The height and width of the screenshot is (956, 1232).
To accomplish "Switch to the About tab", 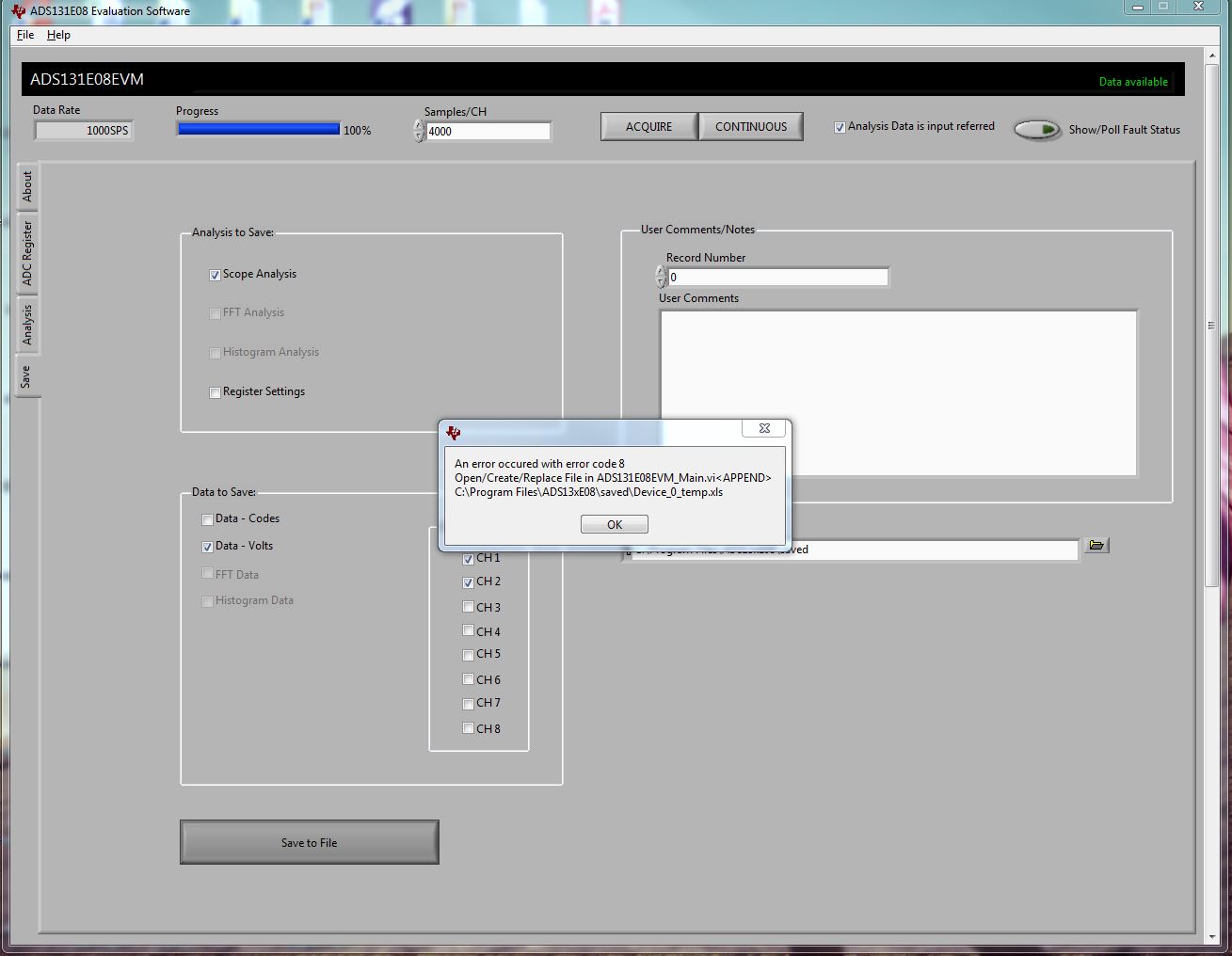I will point(27,186).
